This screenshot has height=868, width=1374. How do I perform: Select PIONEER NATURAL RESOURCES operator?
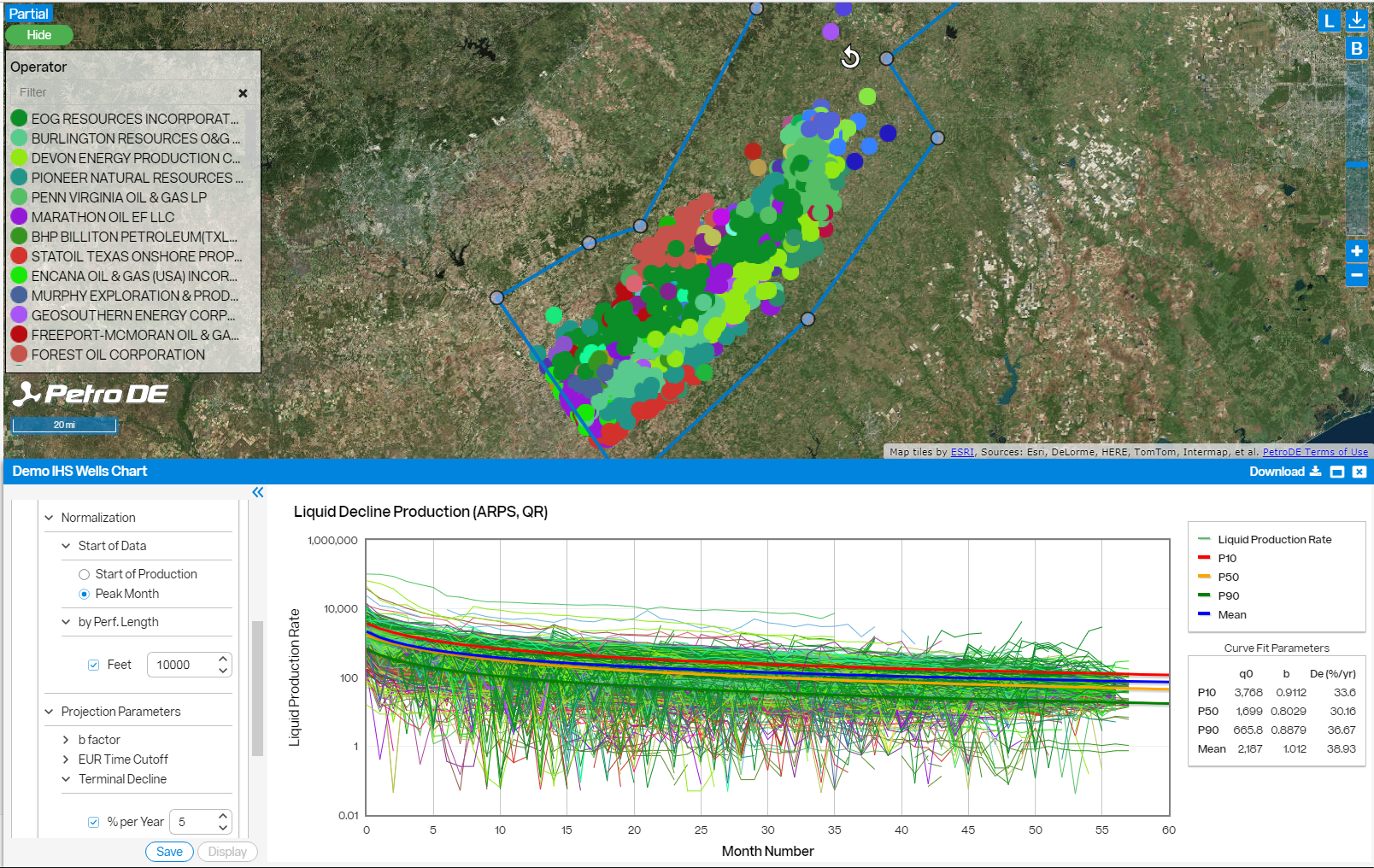[x=138, y=178]
